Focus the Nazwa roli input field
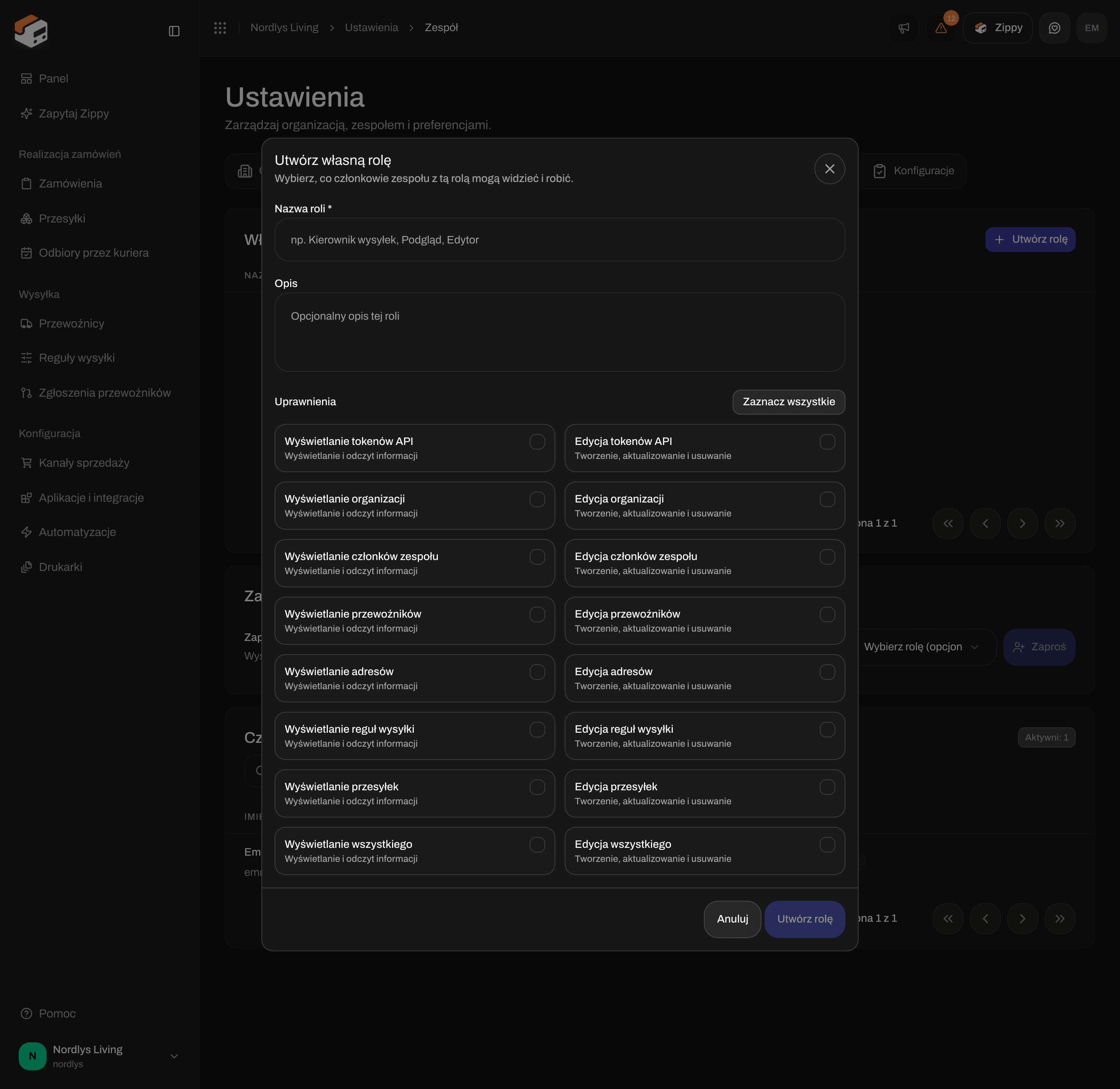The image size is (1120, 1089). point(560,240)
